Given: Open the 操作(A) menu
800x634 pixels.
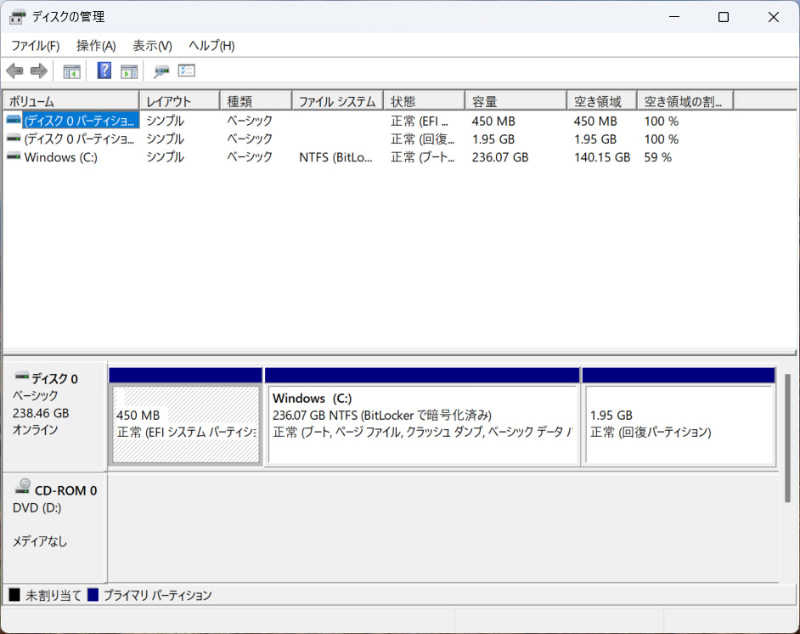Looking at the screenshot, I should coord(96,46).
